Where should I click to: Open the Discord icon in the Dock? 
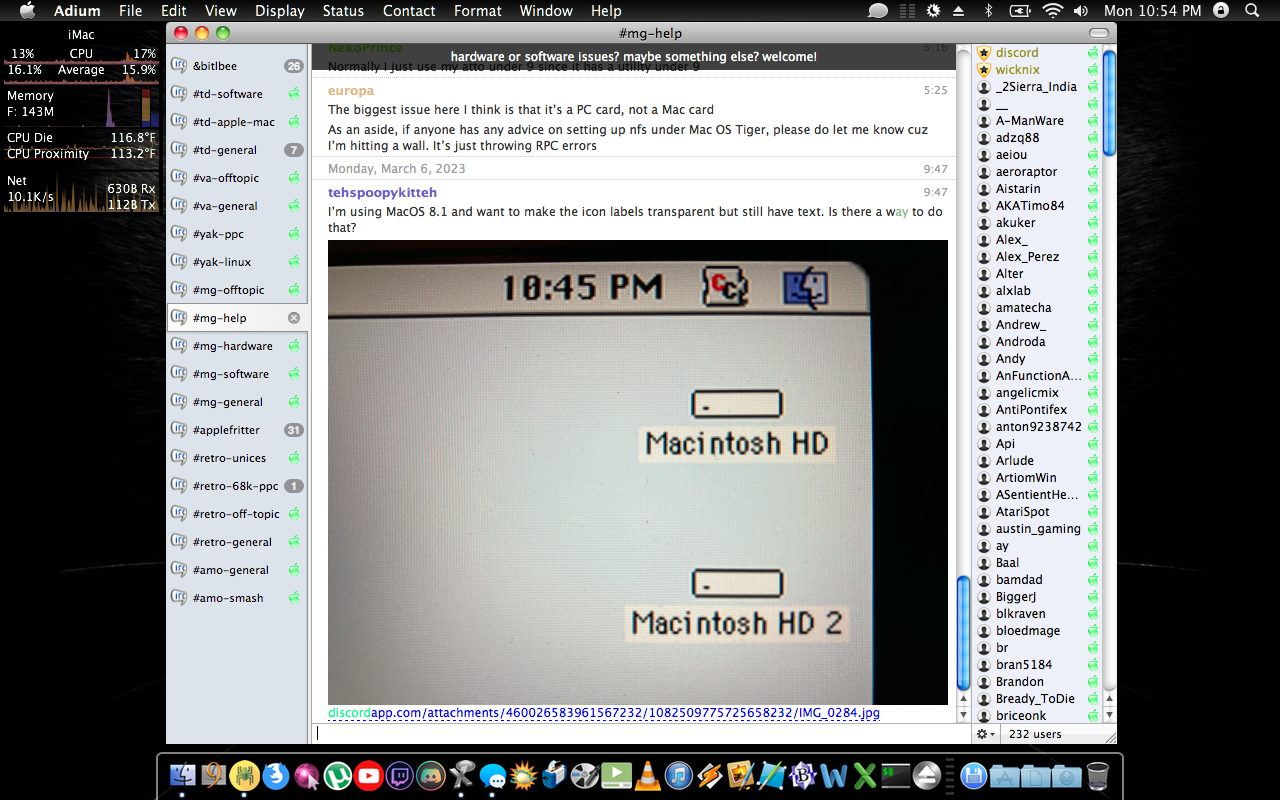point(431,775)
